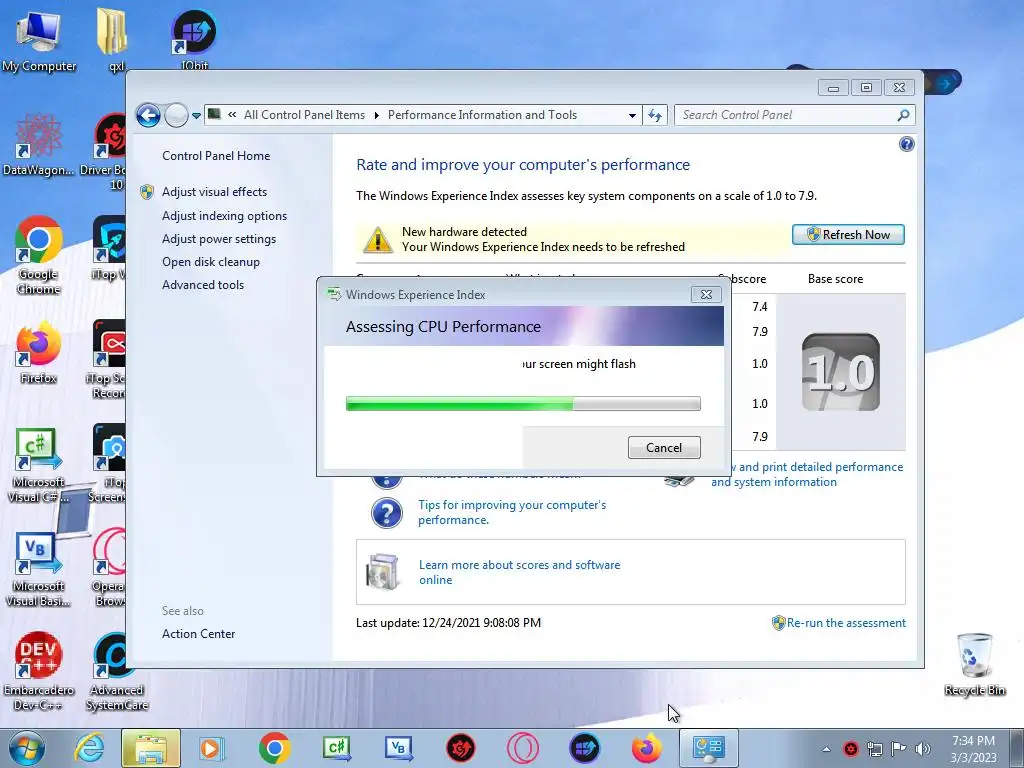The height and width of the screenshot is (768, 1024).
Task: Open Opera from the taskbar
Action: coord(522,748)
